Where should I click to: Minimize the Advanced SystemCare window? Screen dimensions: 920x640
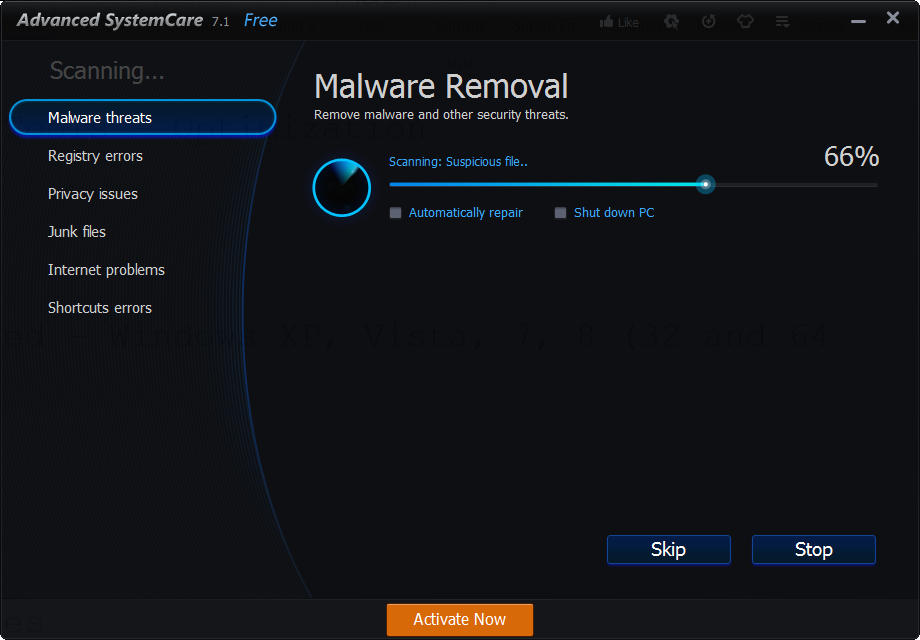(858, 22)
